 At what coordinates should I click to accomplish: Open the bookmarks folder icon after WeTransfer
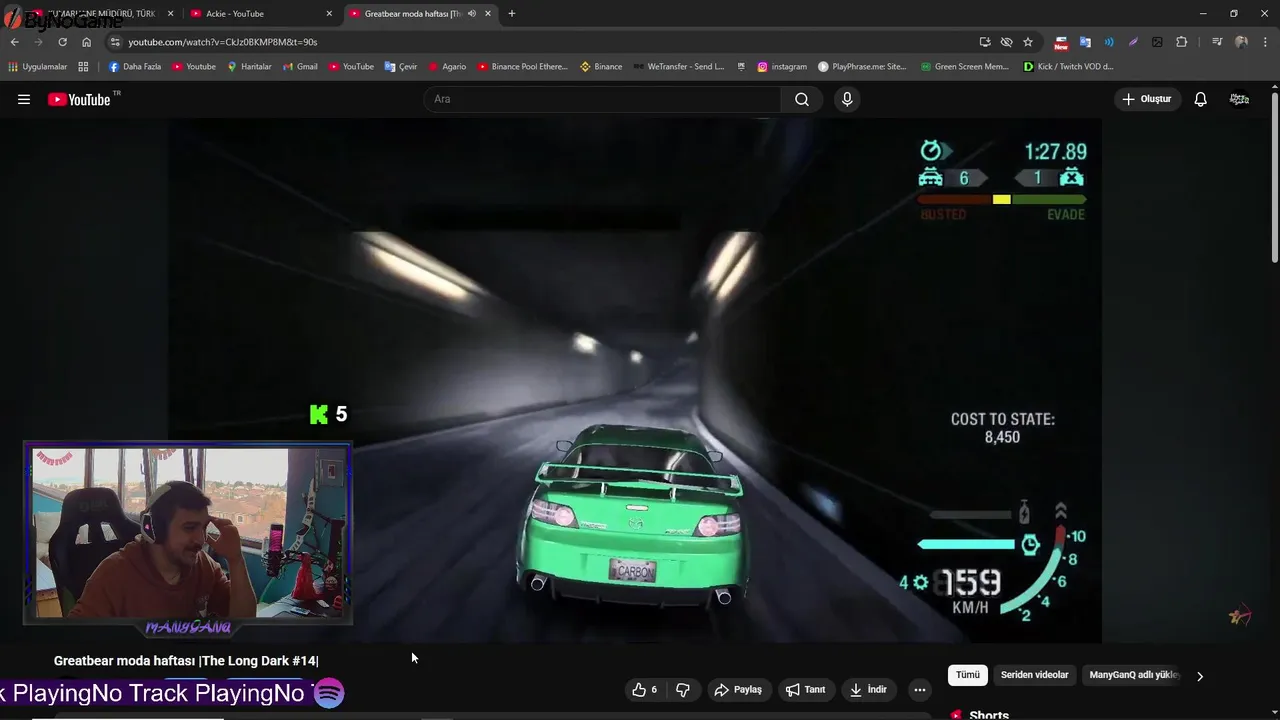[741, 67]
